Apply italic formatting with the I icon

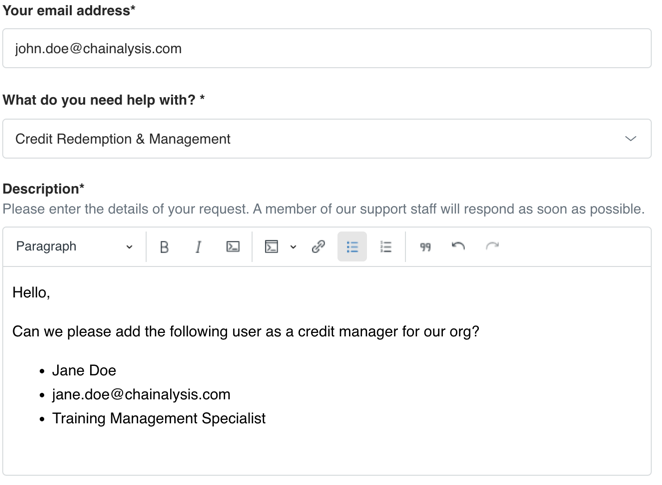tap(198, 247)
